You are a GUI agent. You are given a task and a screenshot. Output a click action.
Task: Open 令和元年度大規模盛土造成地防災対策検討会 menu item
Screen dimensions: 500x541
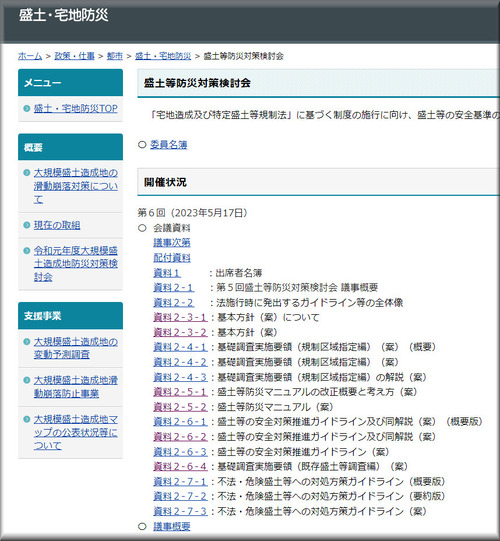[x=76, y=264]
